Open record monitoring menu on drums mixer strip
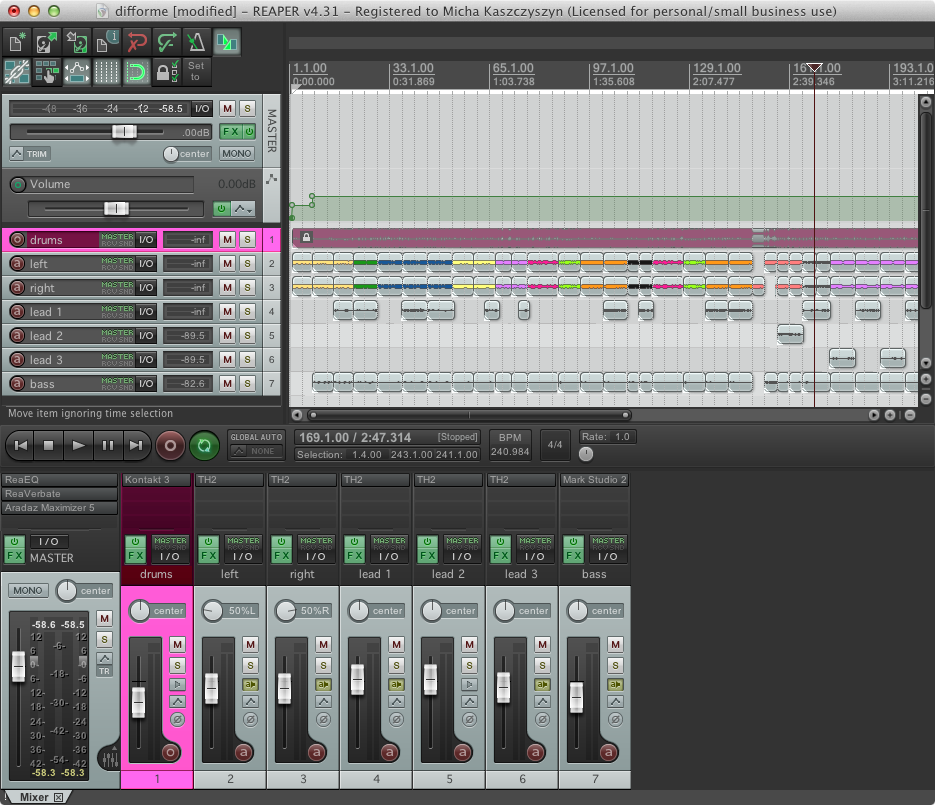 point(177,685)
